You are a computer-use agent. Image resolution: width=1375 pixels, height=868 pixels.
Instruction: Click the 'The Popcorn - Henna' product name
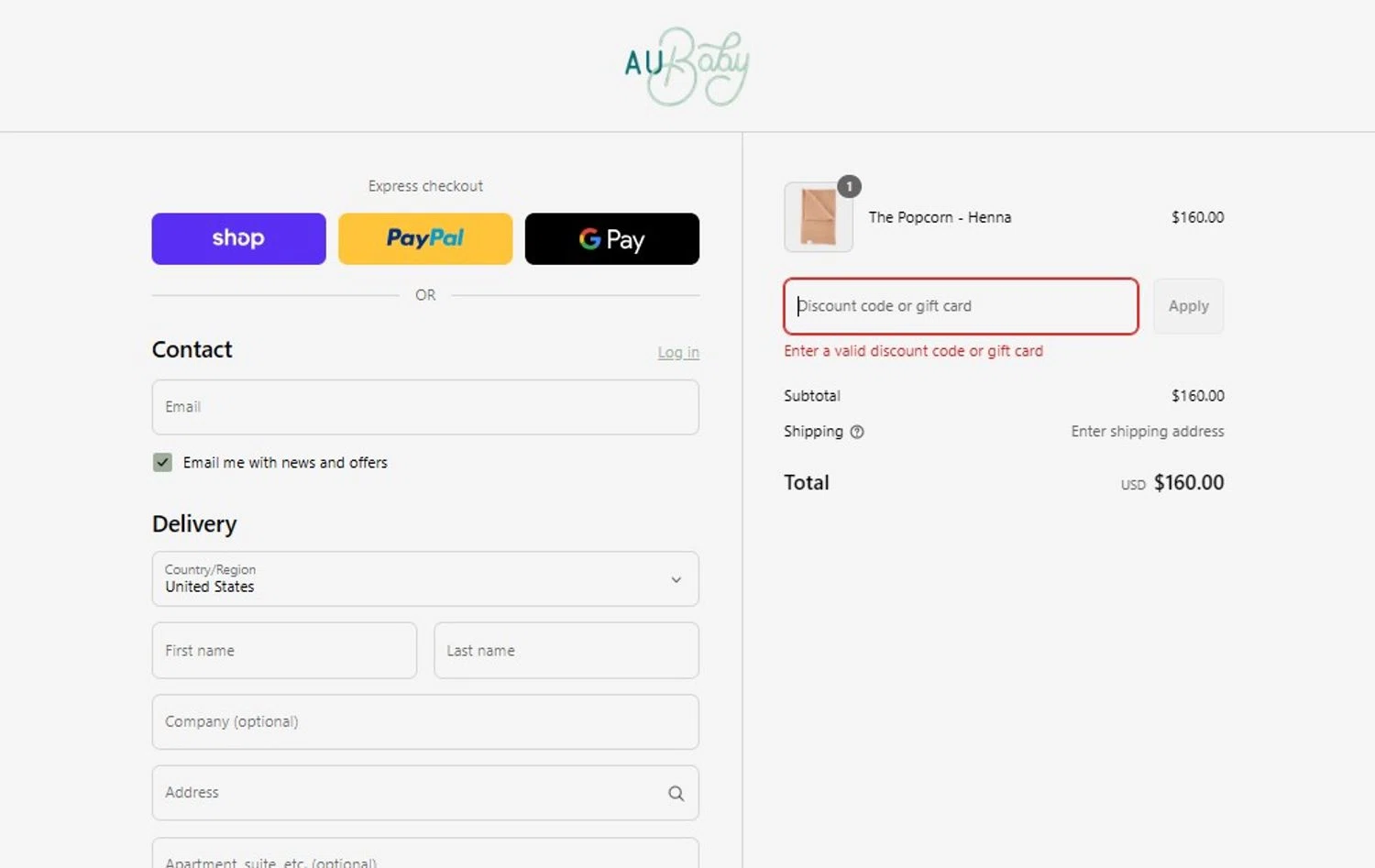click(x=940, y=217)
